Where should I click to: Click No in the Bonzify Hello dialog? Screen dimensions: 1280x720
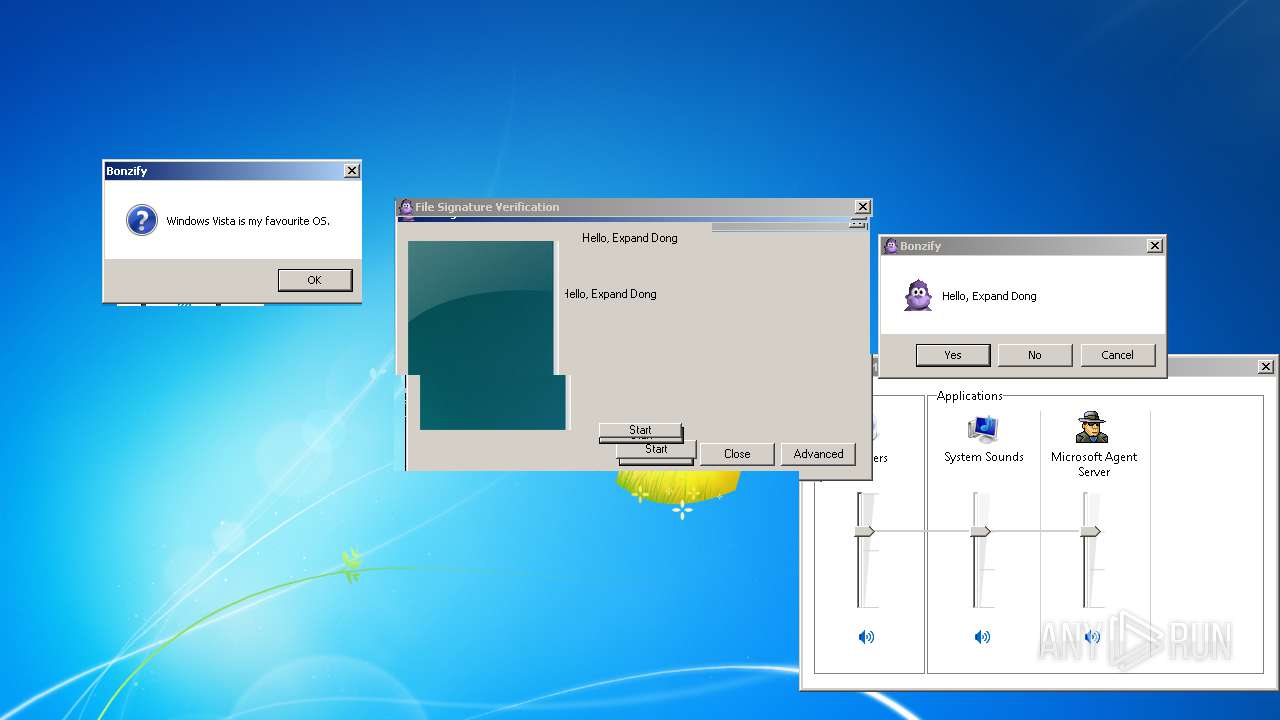pyautogui.click(x=1035, y=355)
